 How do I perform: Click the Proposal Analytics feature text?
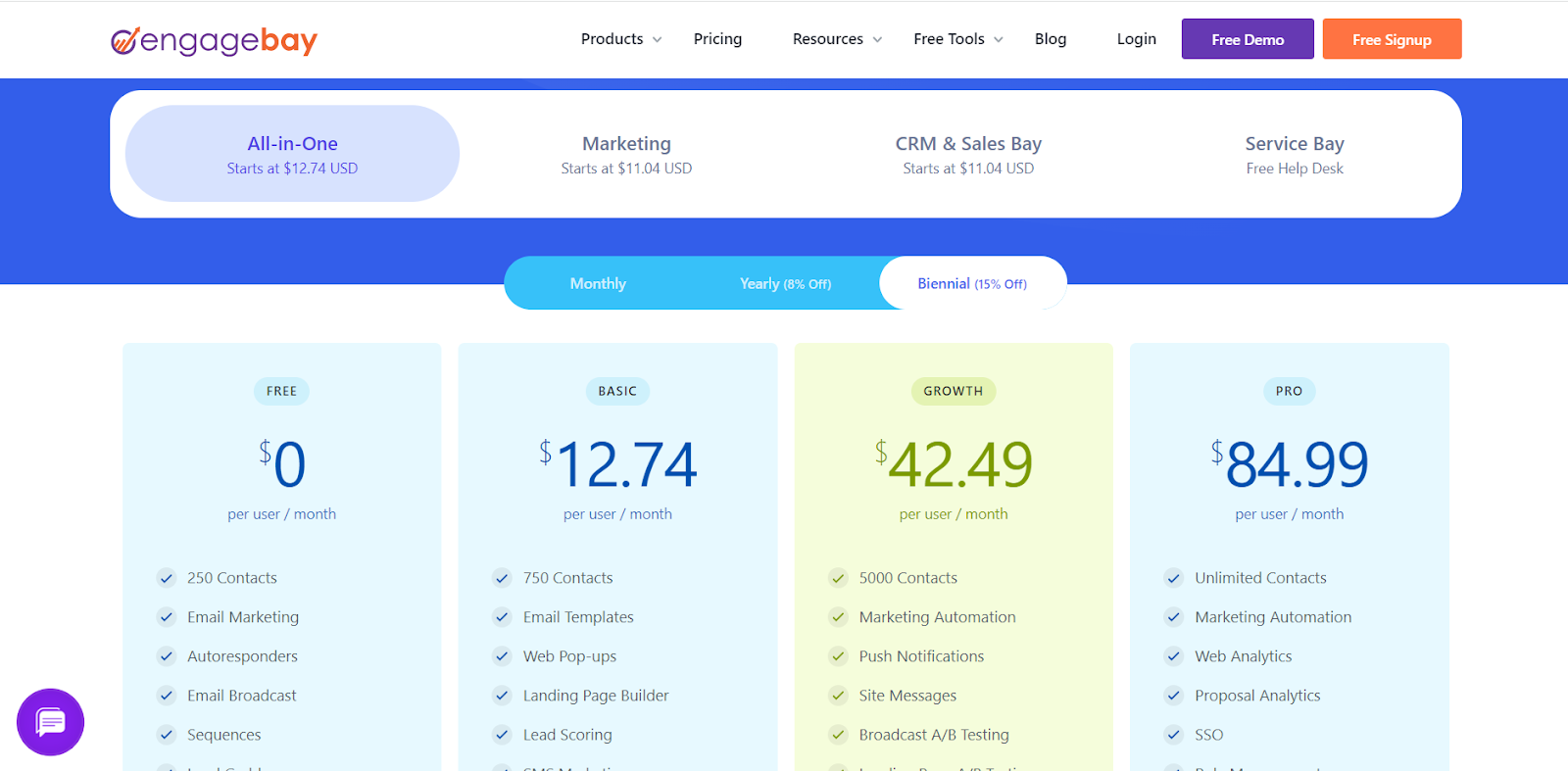[1257, 696]
